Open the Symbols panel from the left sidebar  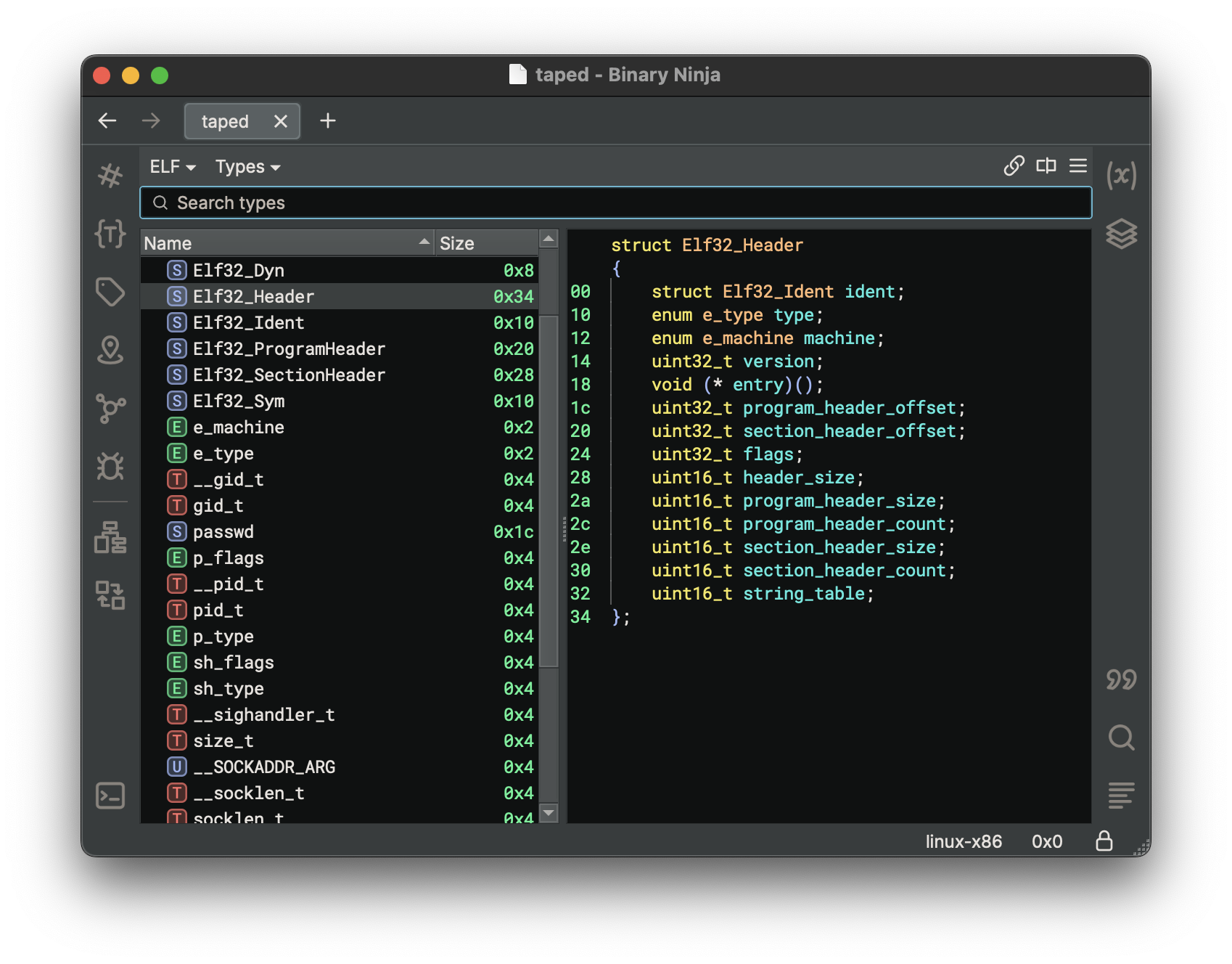110,175
